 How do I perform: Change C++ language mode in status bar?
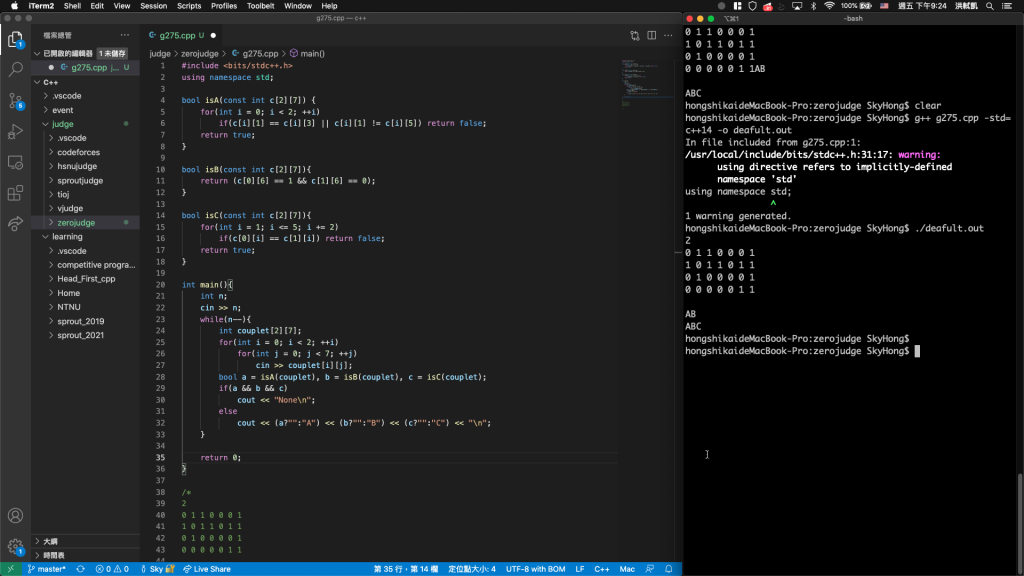coord(601,569)
